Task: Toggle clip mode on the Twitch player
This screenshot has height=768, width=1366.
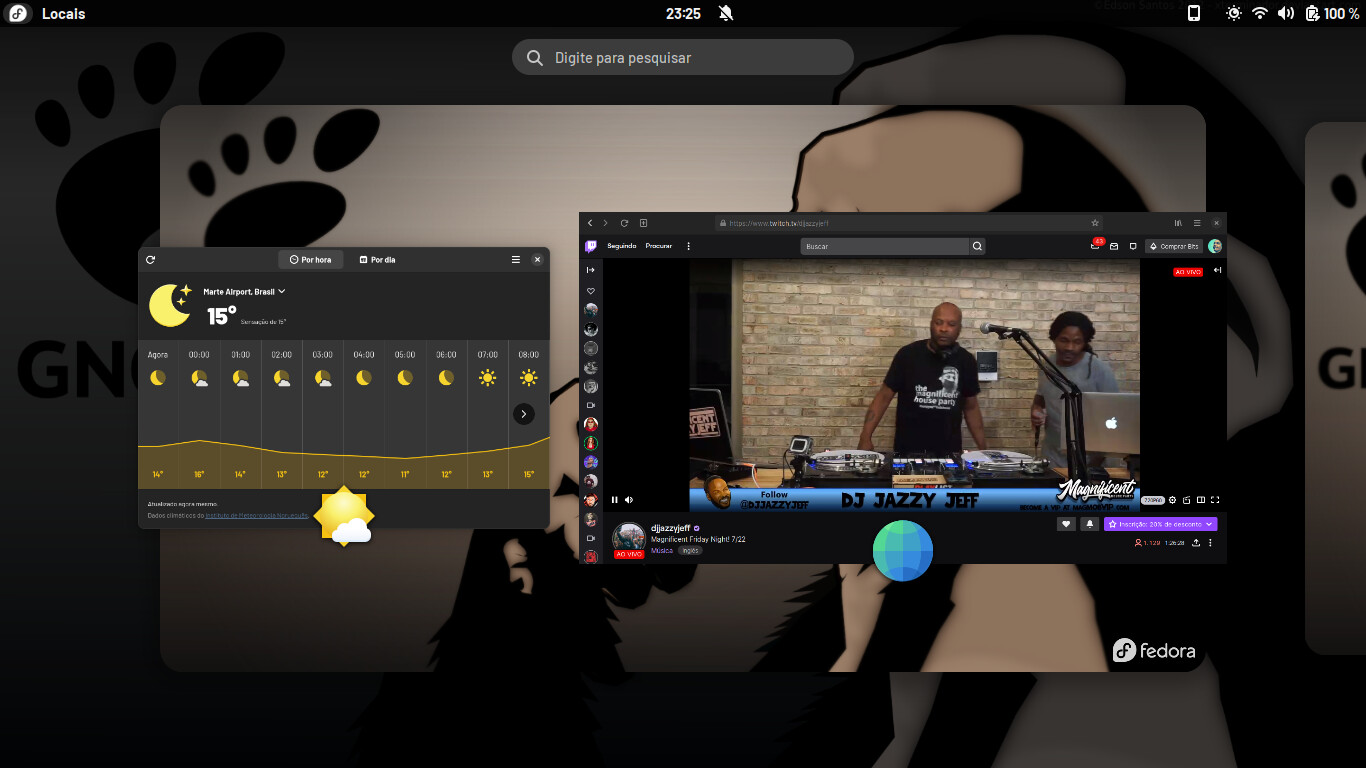Action: point(1186,500)
